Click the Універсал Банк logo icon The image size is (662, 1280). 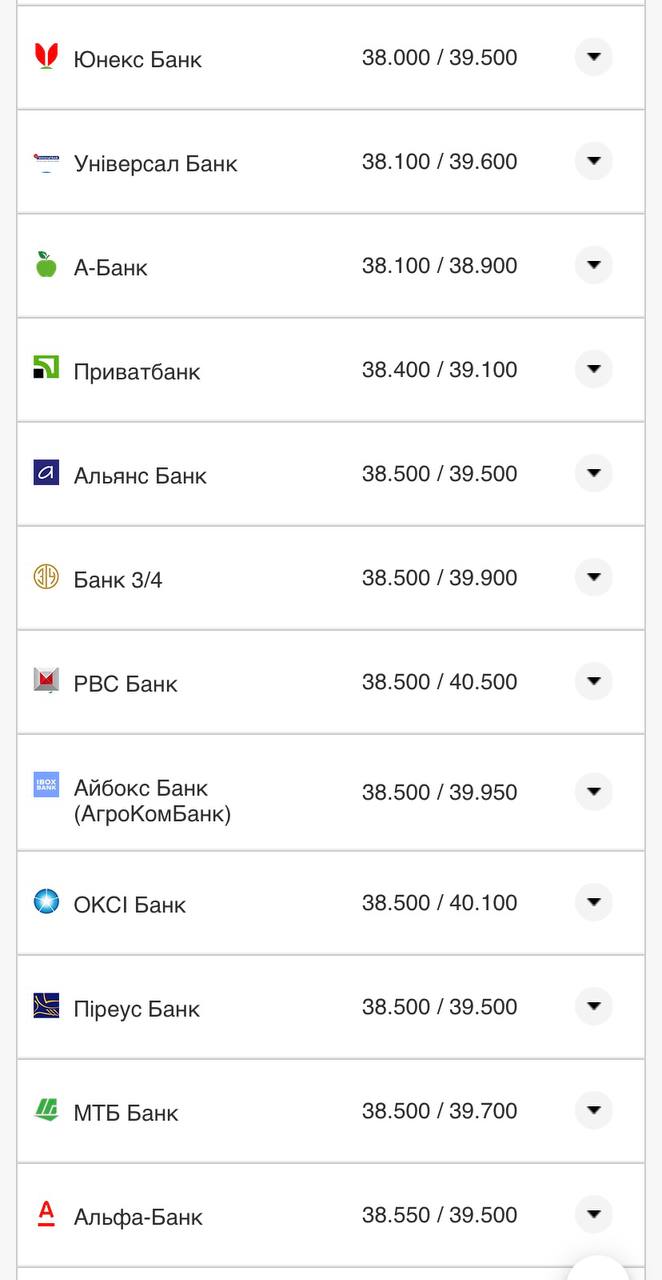point(46,162)
